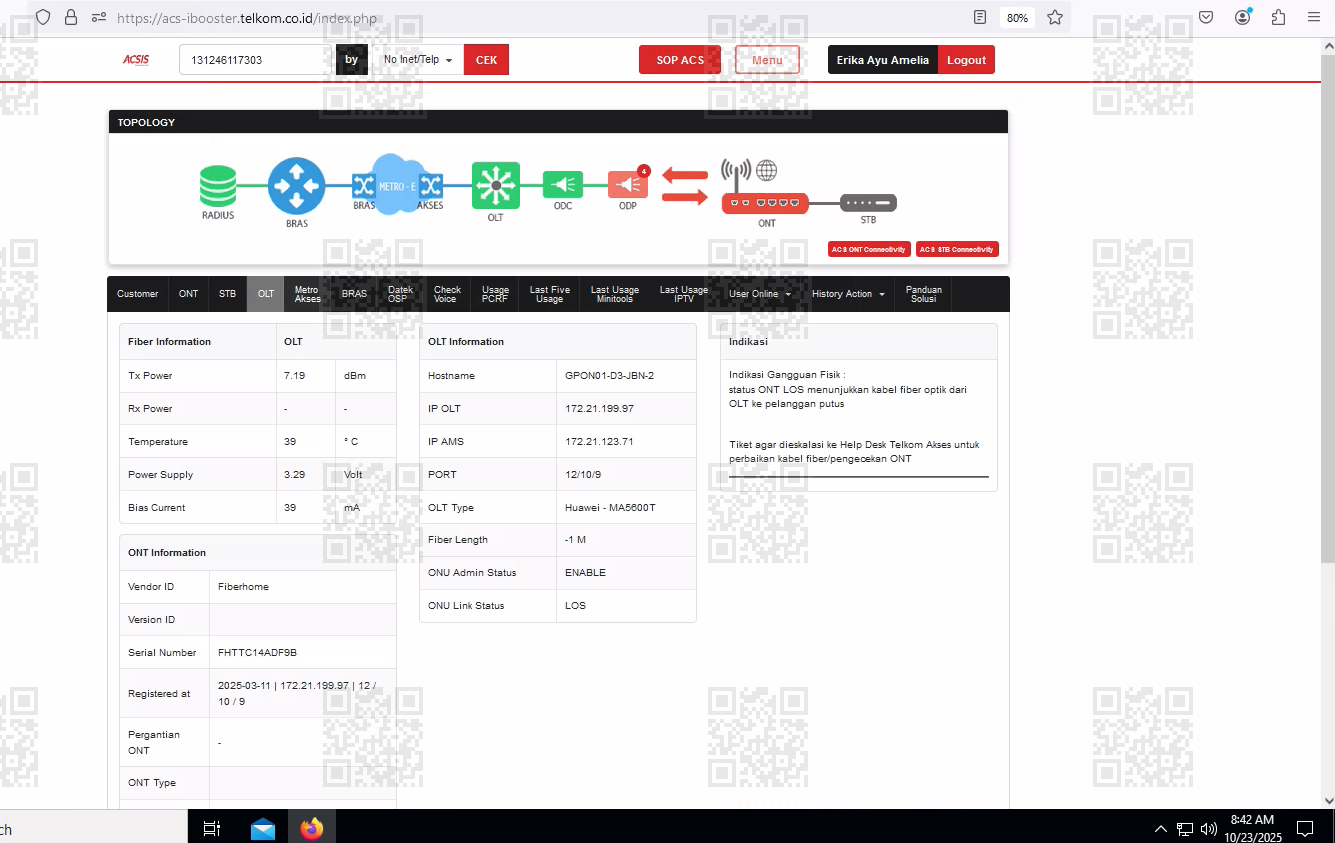Open the Last Five Usage tab

point(550,294)
